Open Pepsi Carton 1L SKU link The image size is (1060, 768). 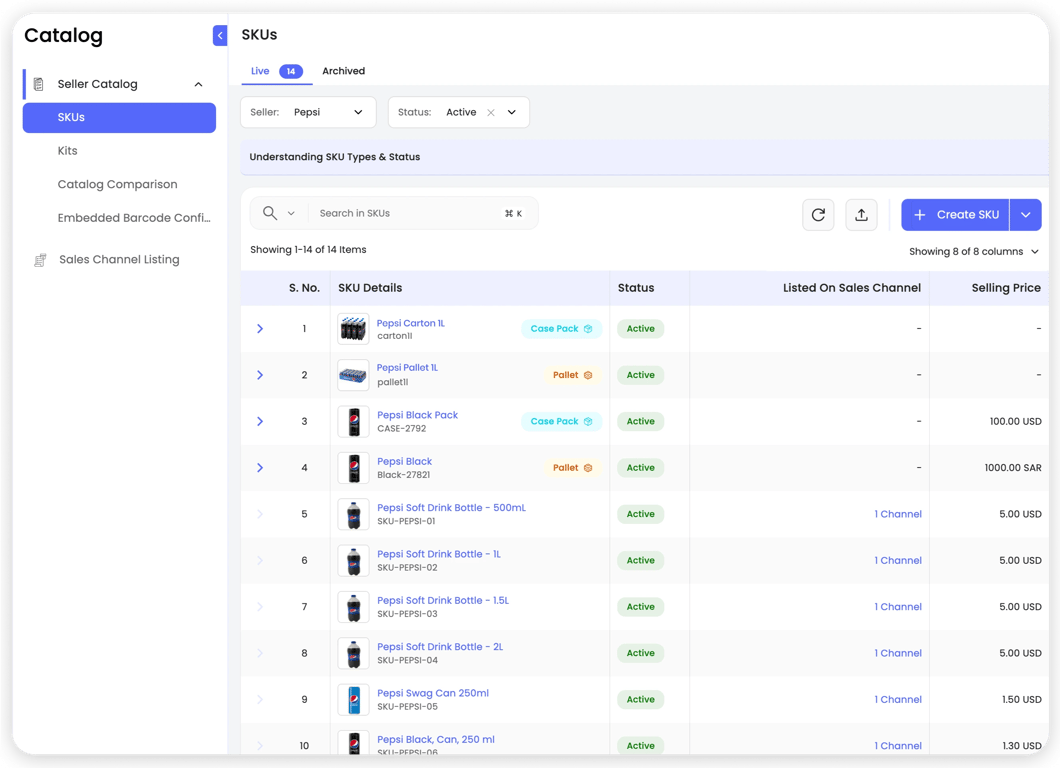pos(410,323)
